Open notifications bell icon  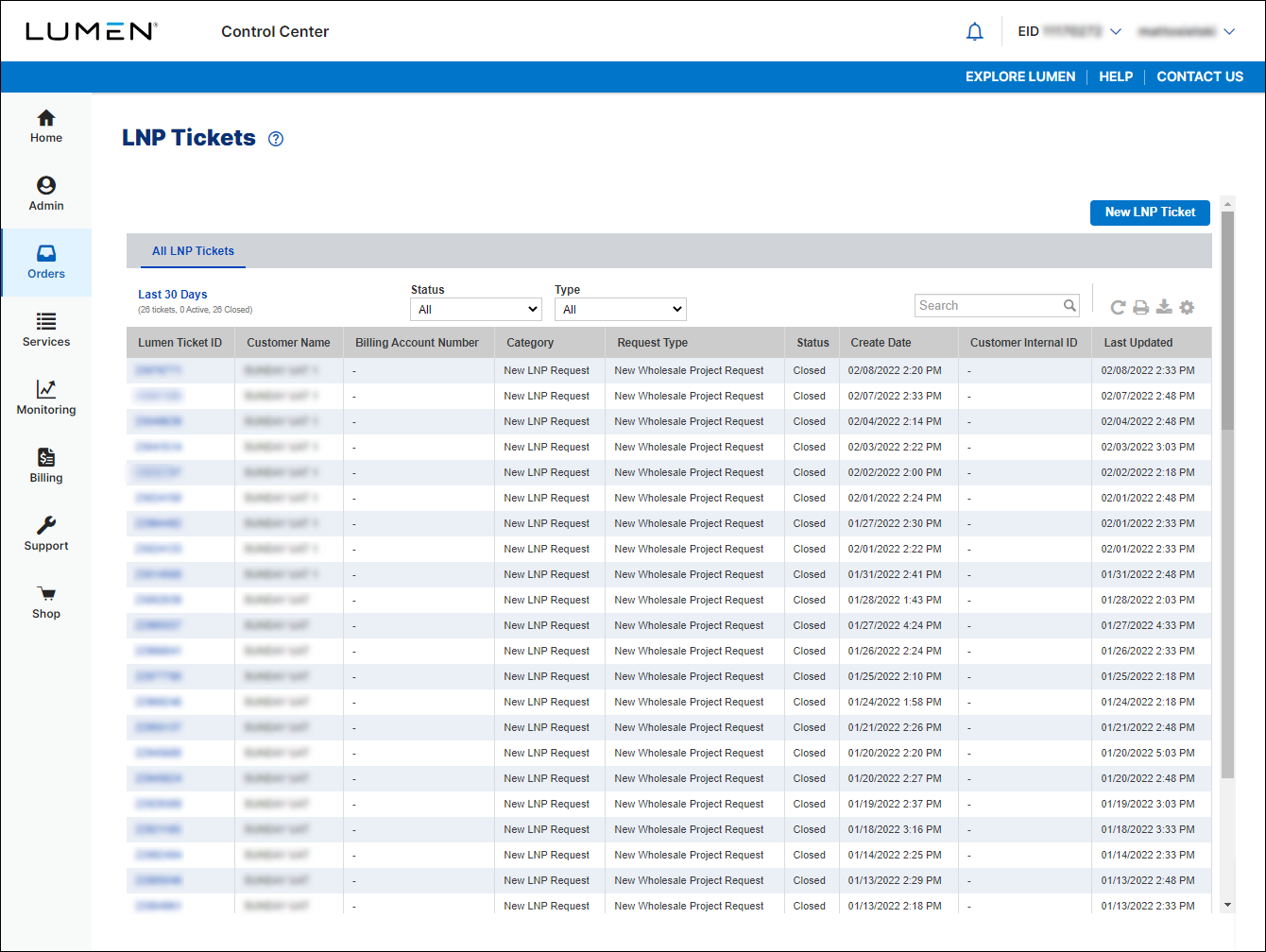975,32
